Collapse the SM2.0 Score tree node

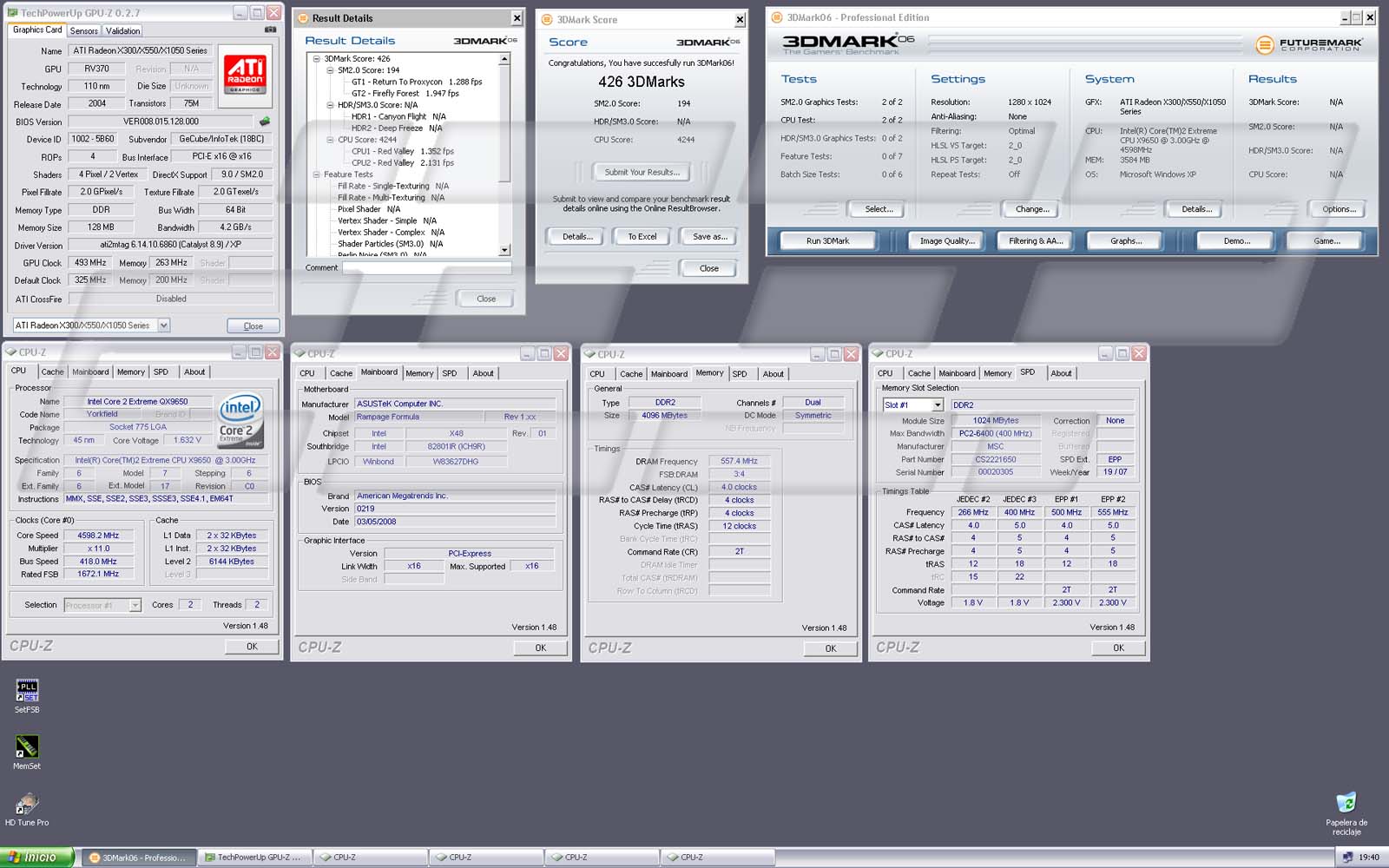330,70
